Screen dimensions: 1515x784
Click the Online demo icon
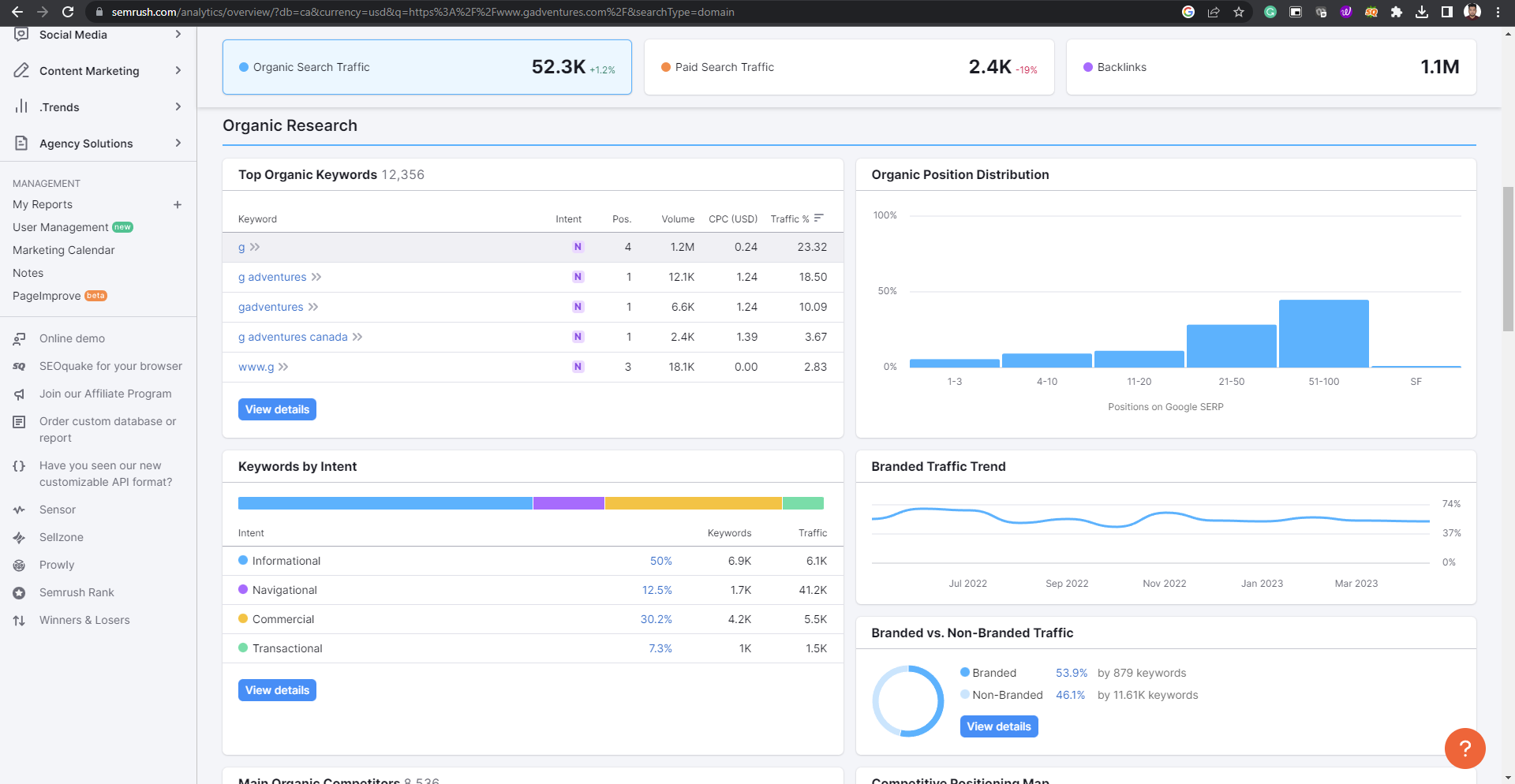[20, 338]
